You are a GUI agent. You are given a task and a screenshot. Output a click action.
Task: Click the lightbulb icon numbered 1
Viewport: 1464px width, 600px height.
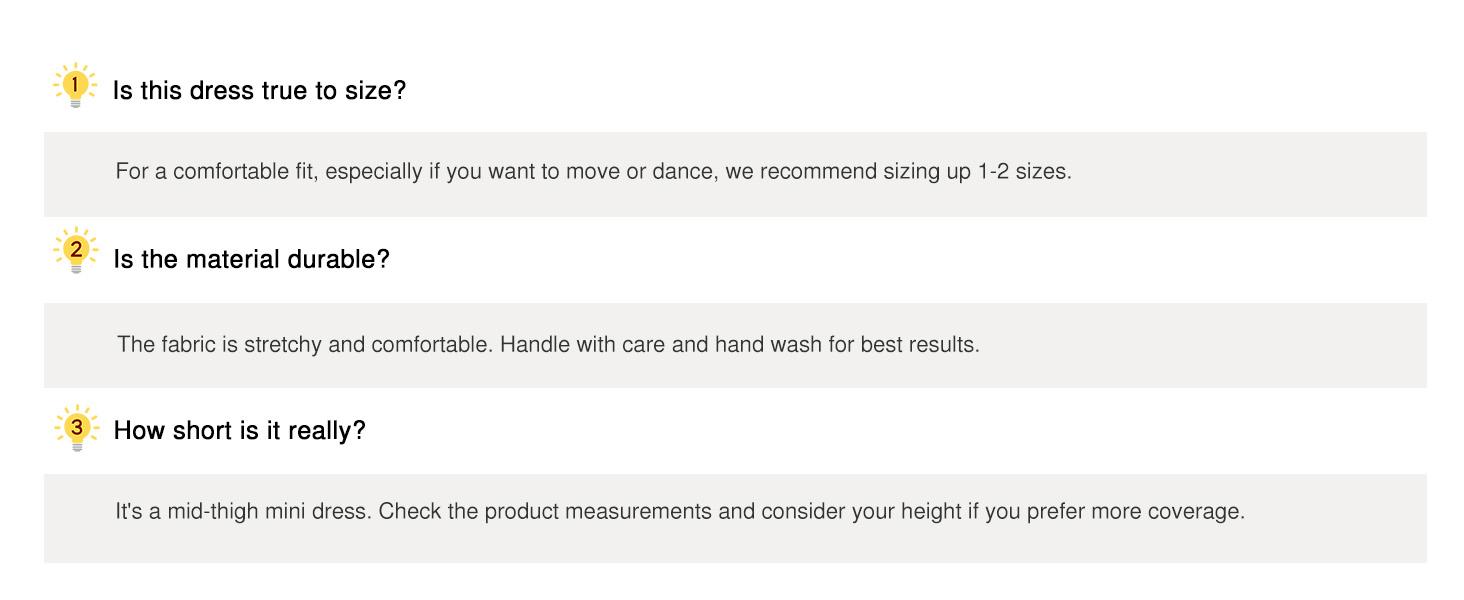pyautogui.click(x=75, y=87)
